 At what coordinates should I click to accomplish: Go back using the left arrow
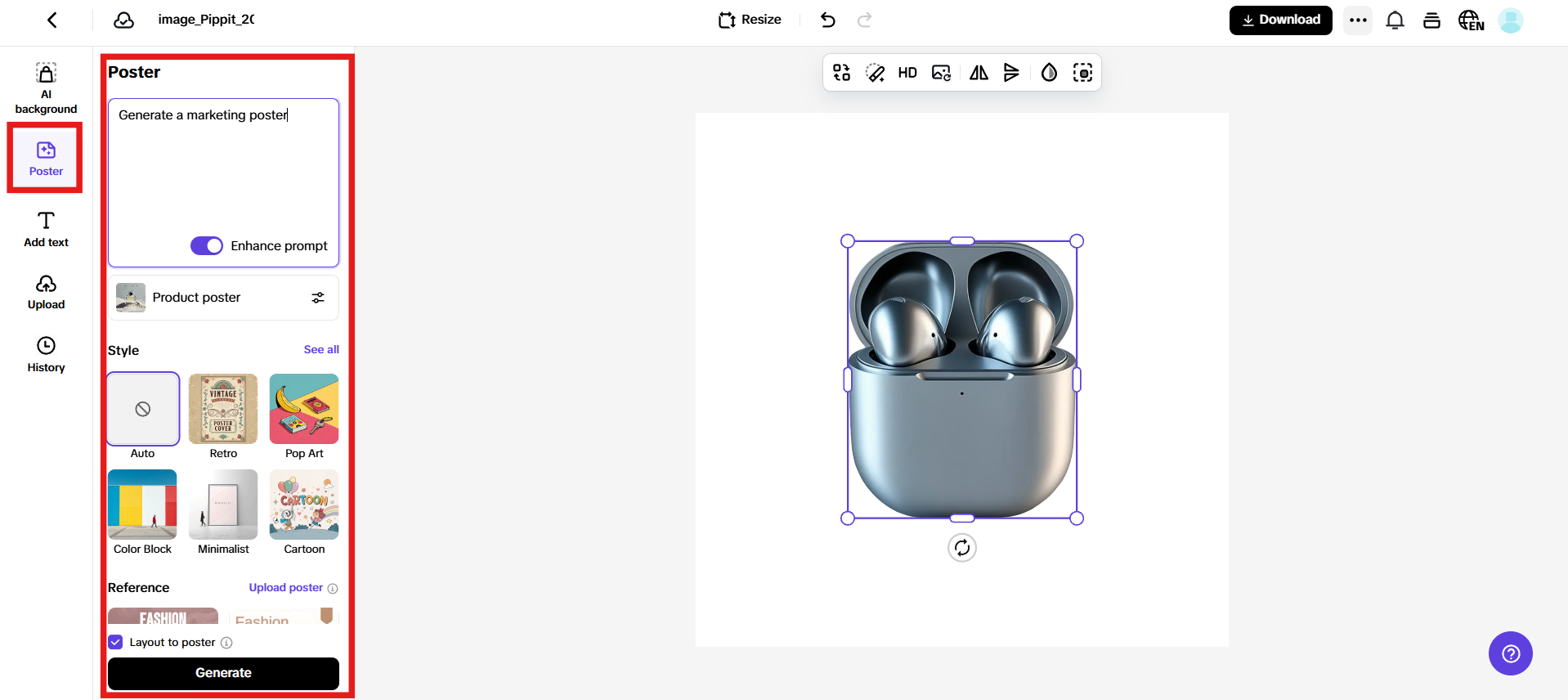click(52, 20)
